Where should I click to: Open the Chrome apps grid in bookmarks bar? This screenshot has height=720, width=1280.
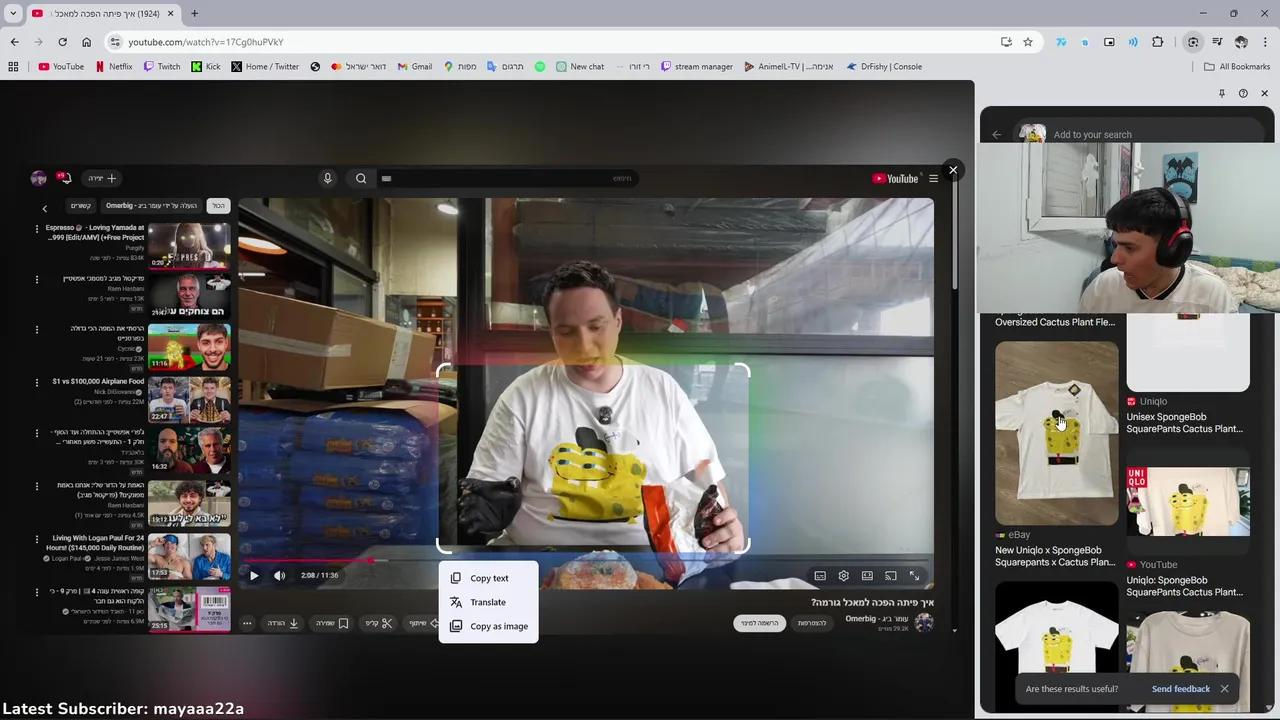pyautogui.click(x=13, y=67)
